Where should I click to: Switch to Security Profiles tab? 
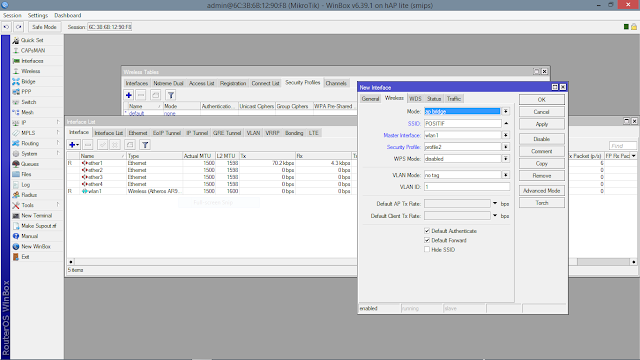302,82
